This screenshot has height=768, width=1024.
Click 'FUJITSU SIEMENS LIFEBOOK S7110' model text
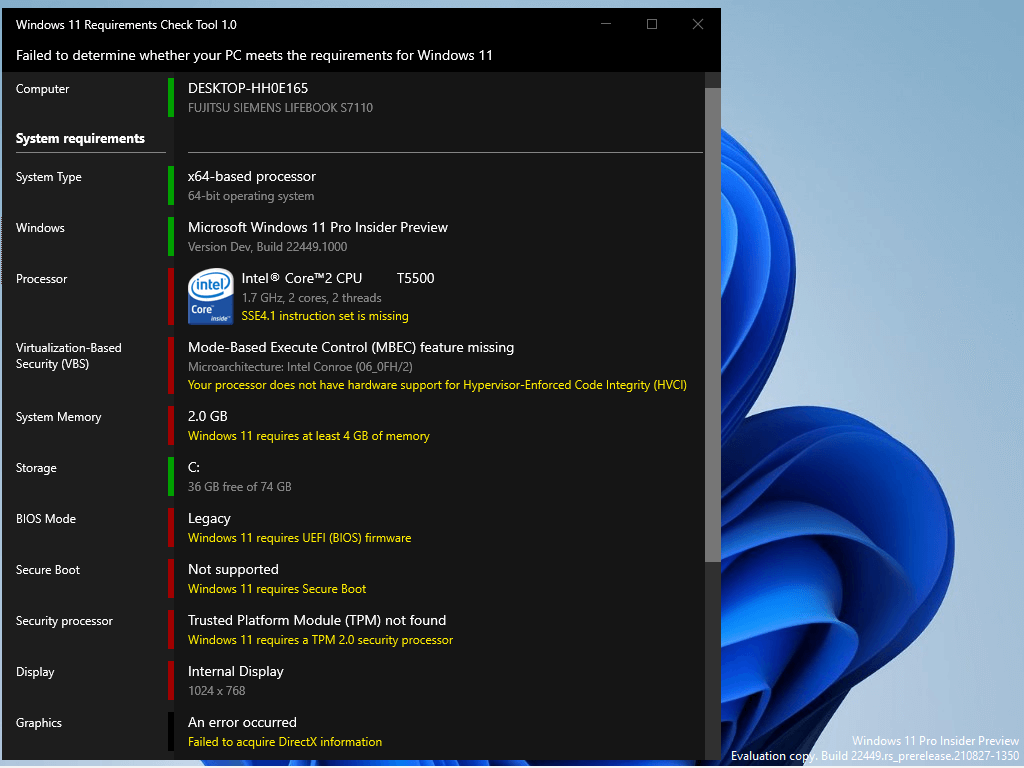pyautogui.click(x=280, y=108)
